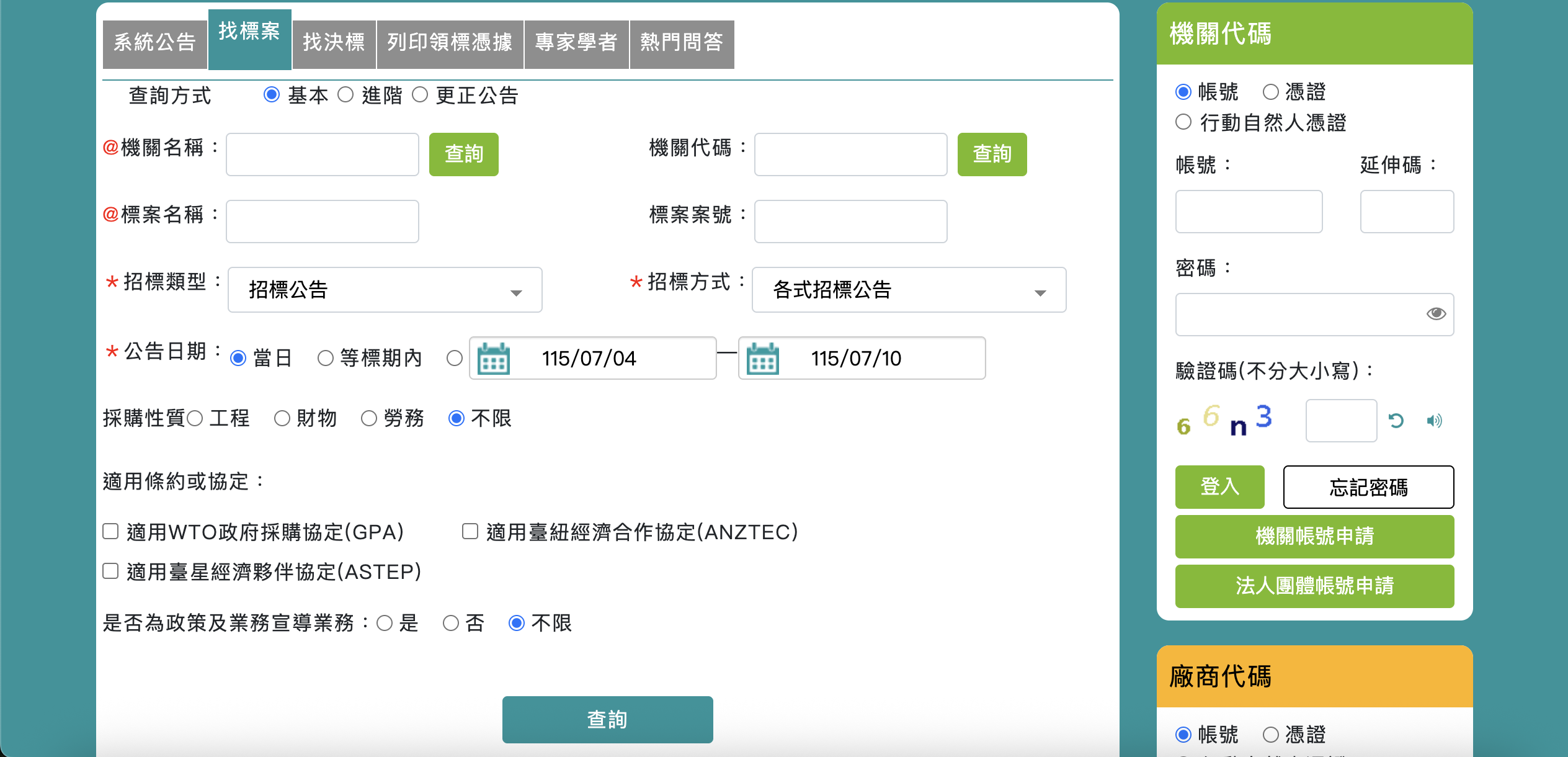This screenshot has height=757, width=1568.
Task: Select 帳號 radio in 機關代碼 panel
Action: pos(1183,92)
